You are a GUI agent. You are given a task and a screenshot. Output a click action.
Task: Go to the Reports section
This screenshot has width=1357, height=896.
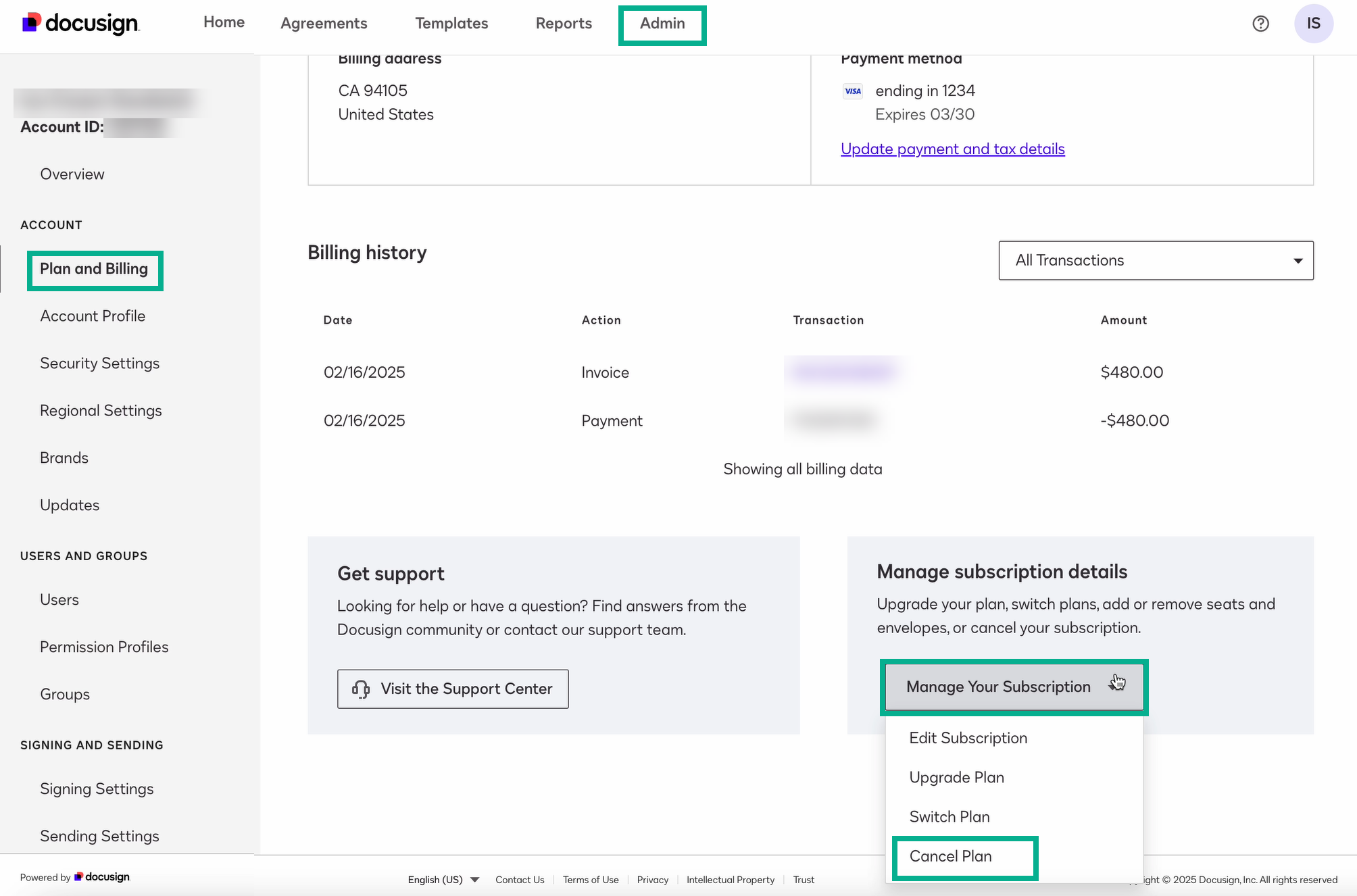point(564,24)
